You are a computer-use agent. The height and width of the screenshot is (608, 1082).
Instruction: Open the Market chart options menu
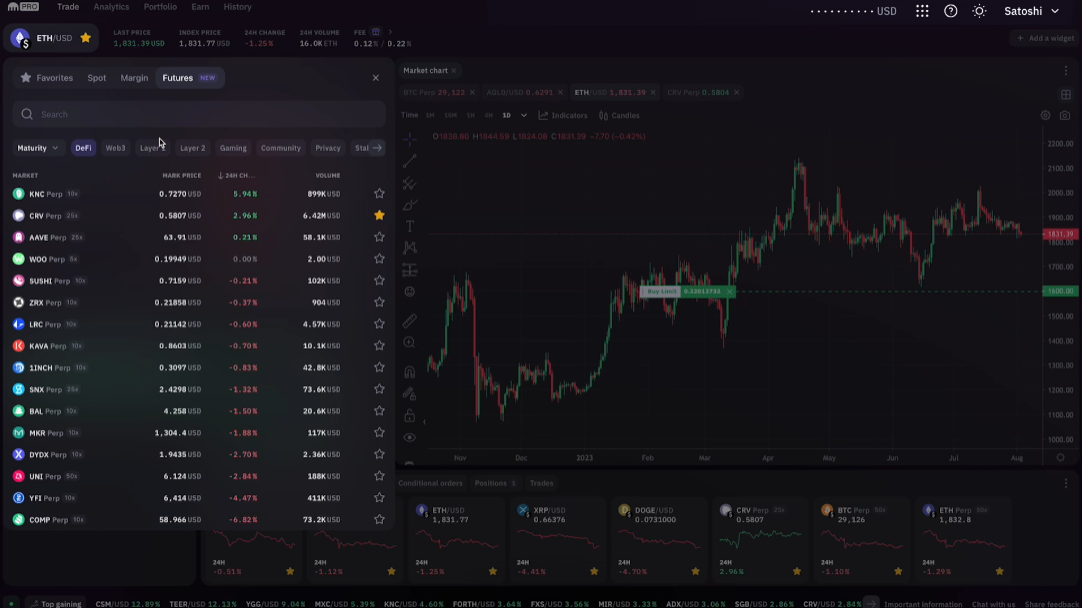[x=1065, y=70]
